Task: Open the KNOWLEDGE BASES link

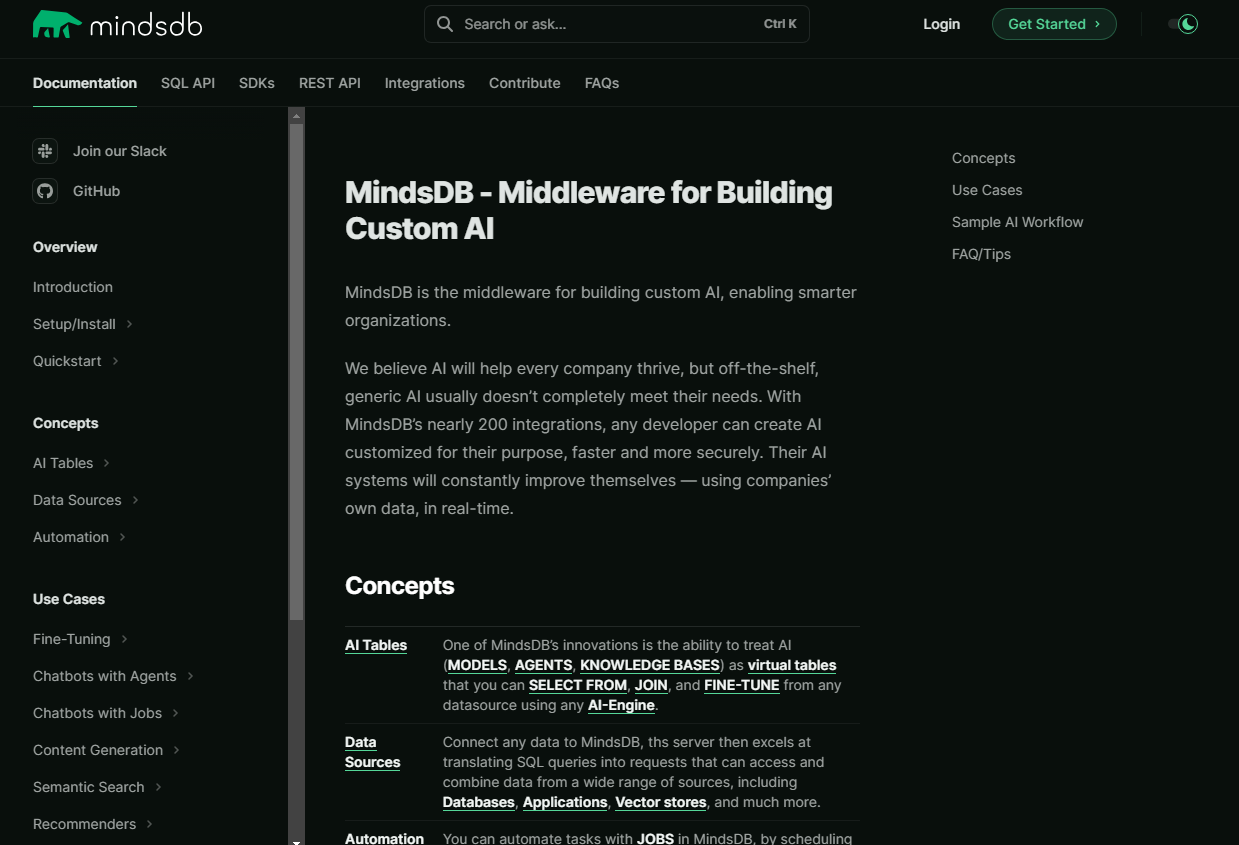Action: pyautogui.click(x=650, y=665)
